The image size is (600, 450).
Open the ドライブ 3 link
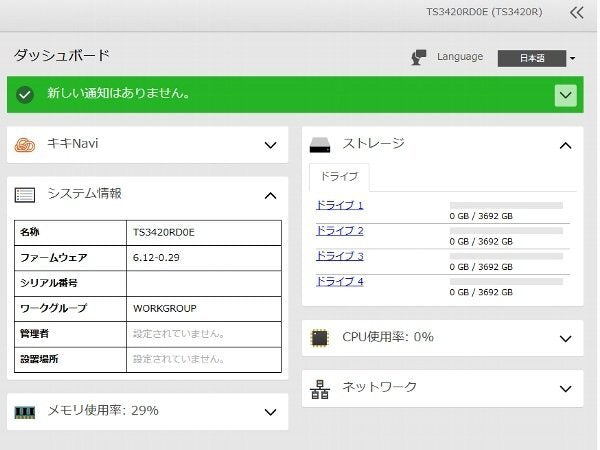[x=339, y=256]
